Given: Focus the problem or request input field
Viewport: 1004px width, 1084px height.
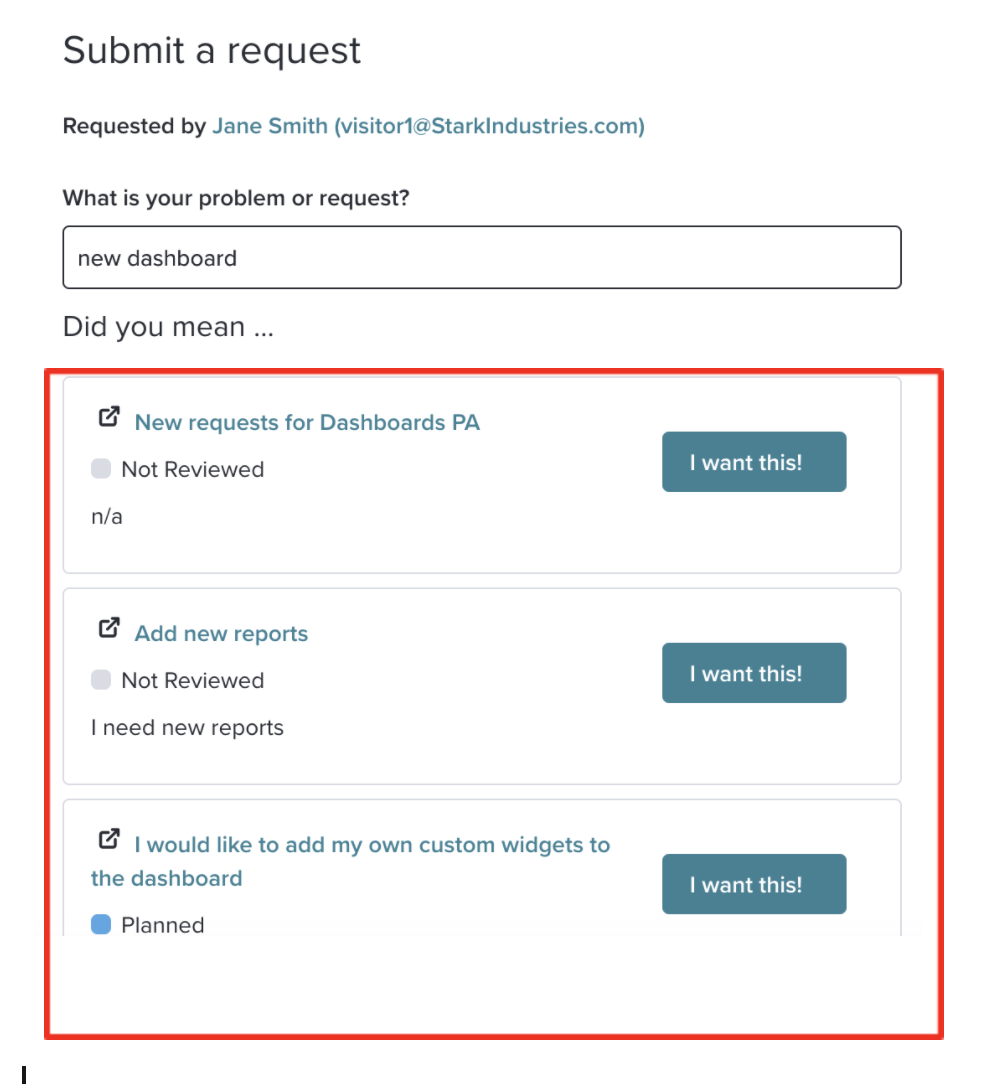Looking at the screenshot, I should click(x=482, y=257).
